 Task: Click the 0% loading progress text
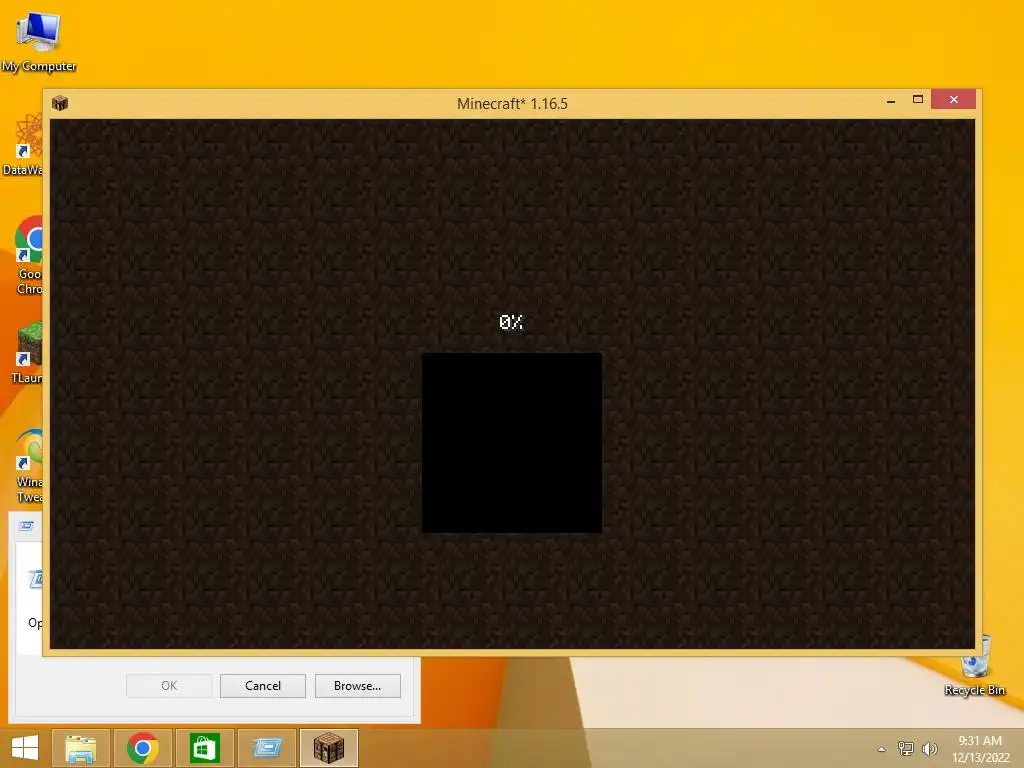coord(511,322)
